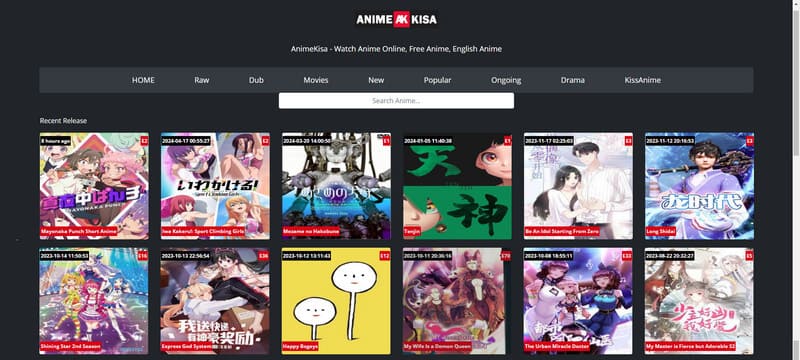Click the episode badge on Demon Queen card
The image size is (800, 360).
(506, 256)
